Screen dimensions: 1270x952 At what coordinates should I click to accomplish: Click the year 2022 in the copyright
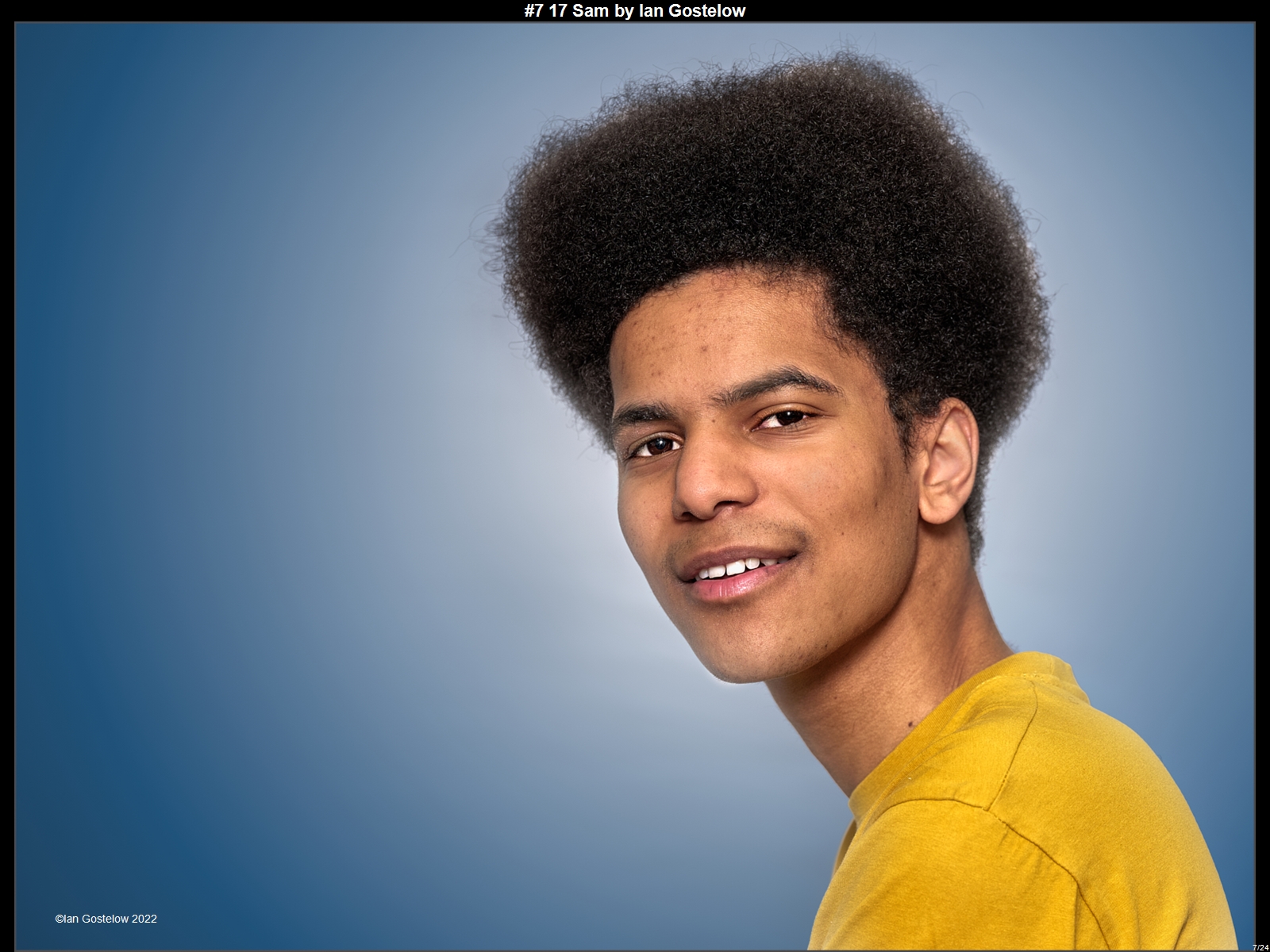[144, 919]
